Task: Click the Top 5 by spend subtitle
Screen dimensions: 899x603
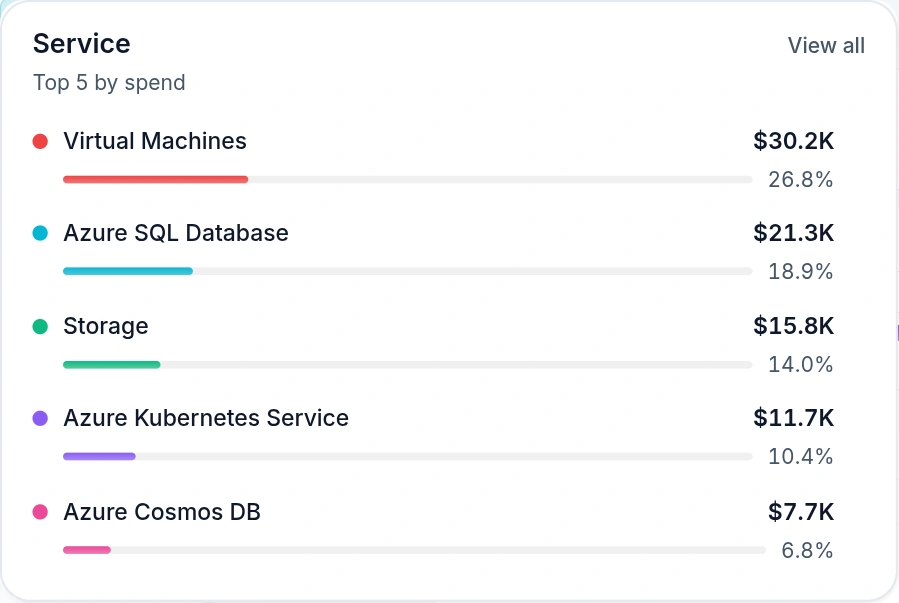Action: click(x=109, y=83)
